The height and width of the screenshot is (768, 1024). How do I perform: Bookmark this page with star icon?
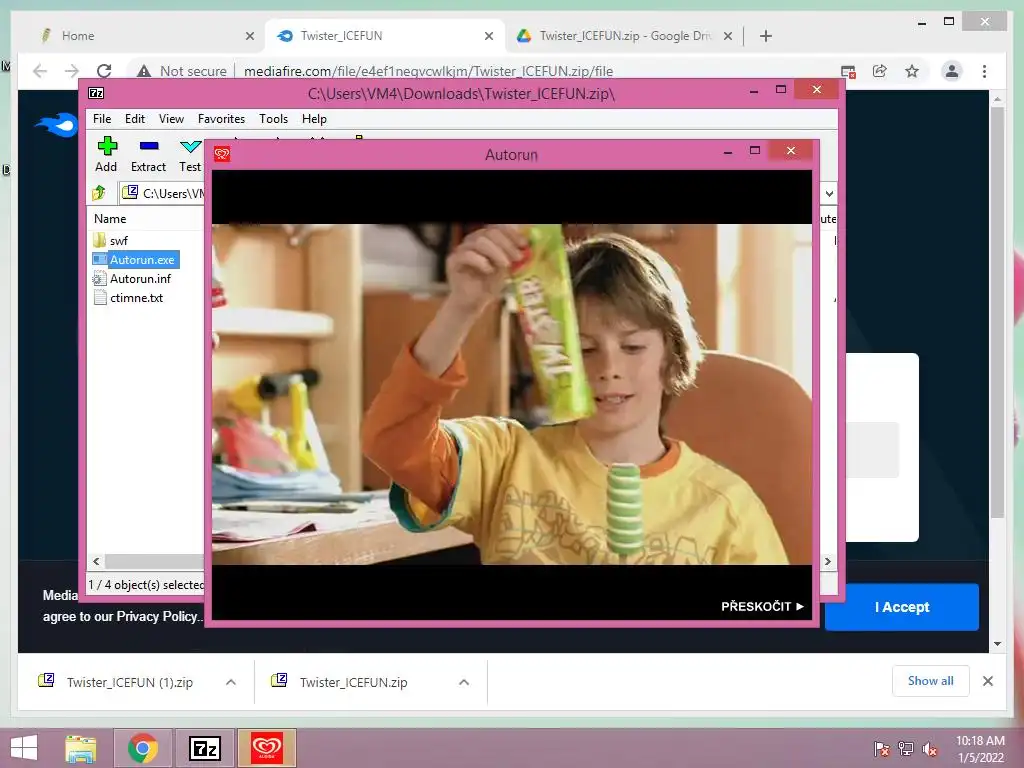point(912,71)
